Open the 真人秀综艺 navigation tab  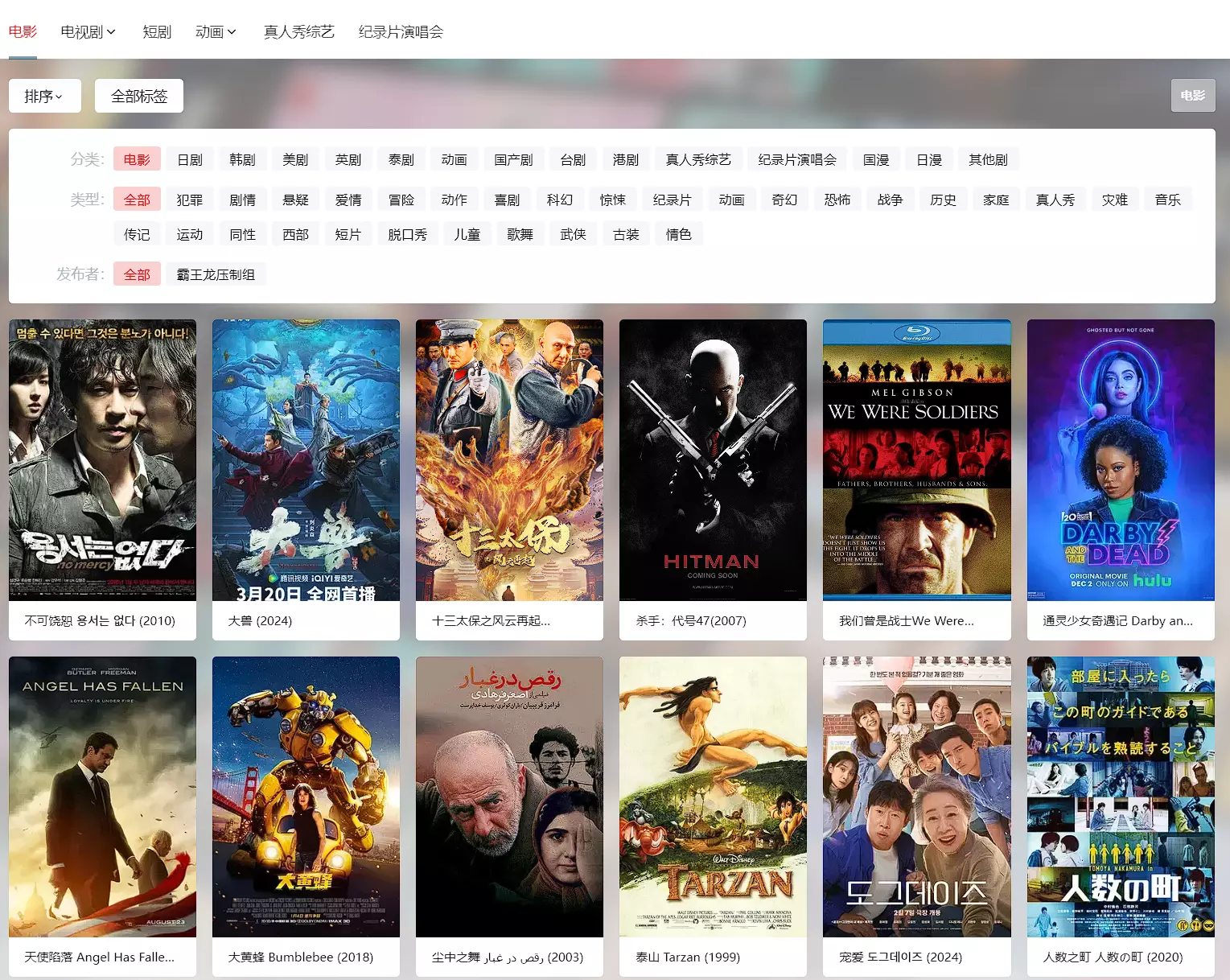(298, 31)
